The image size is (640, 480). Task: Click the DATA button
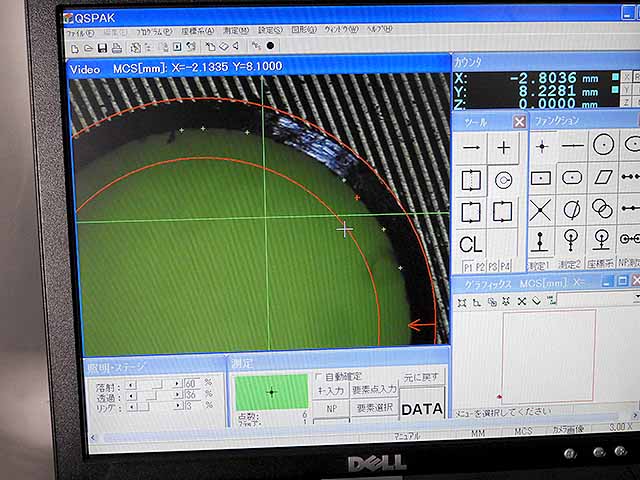pyautogui.click(x=422, y=409)
